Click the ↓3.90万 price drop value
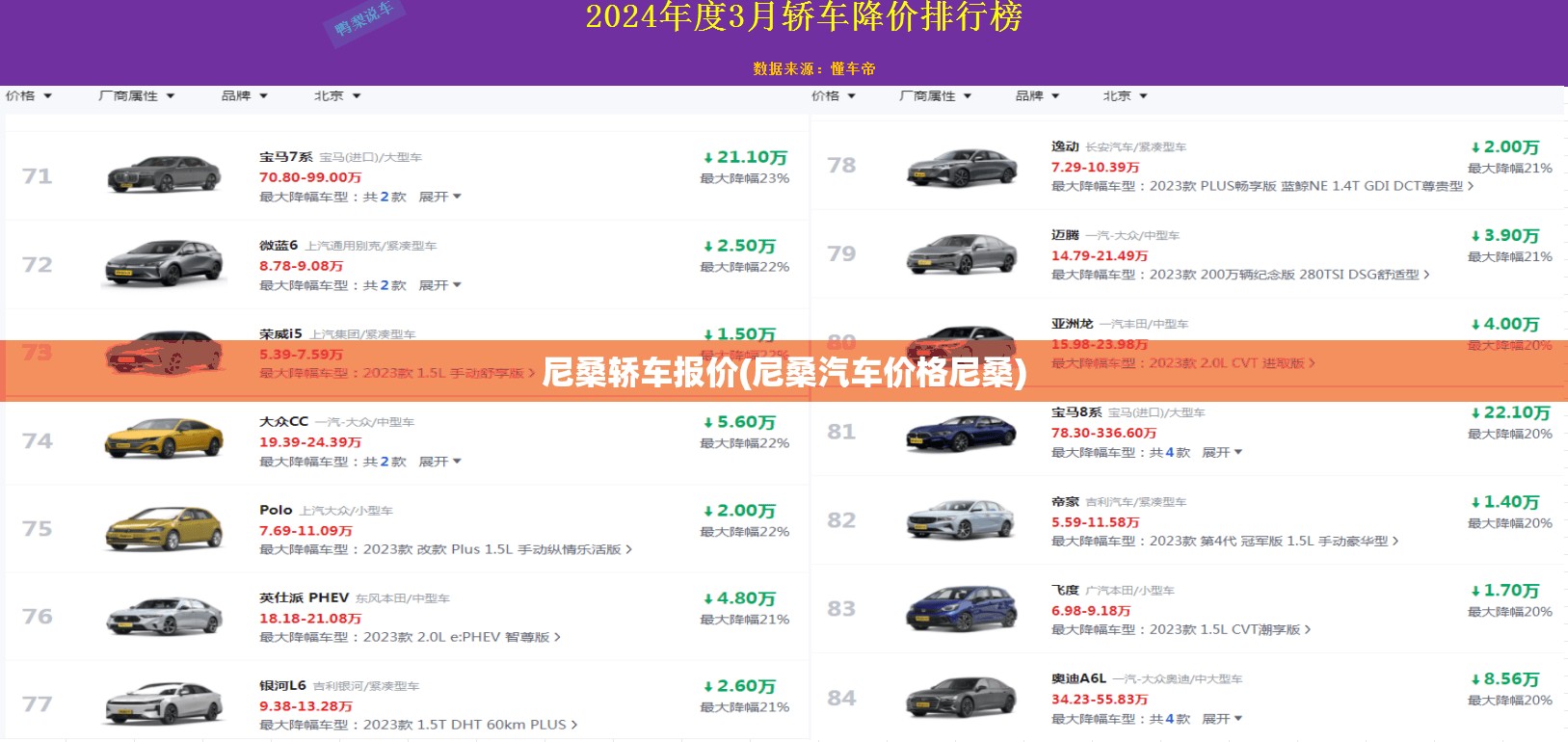 click(1504, 235)
